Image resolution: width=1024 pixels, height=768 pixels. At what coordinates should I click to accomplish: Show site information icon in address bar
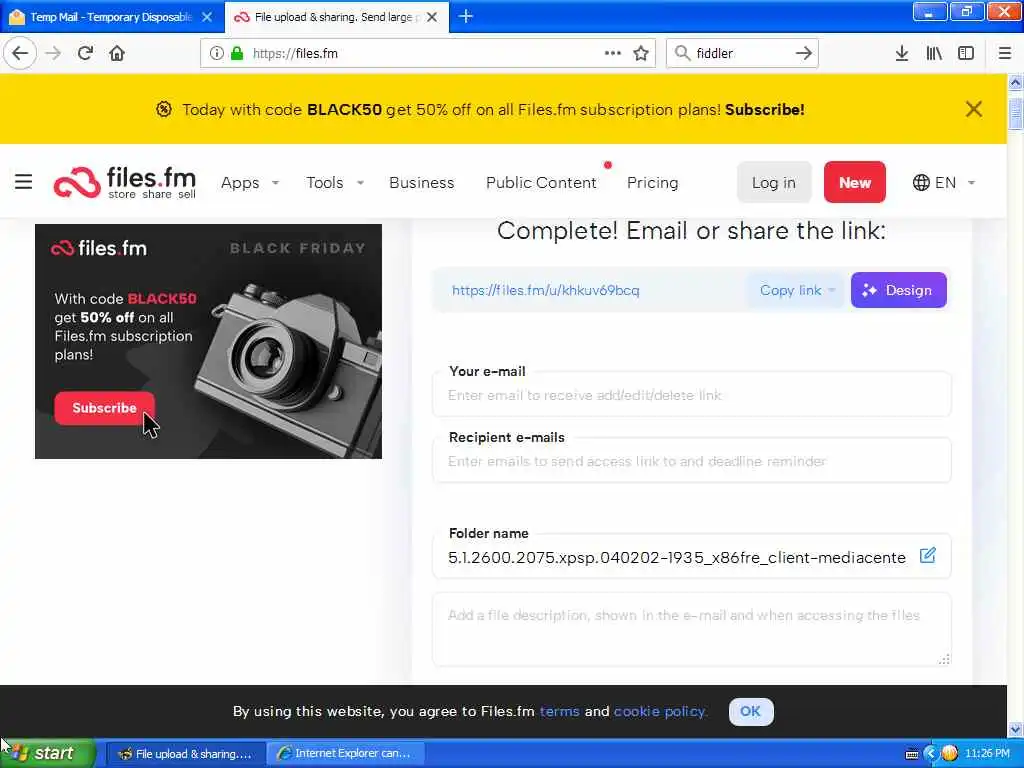coord(216,54)
